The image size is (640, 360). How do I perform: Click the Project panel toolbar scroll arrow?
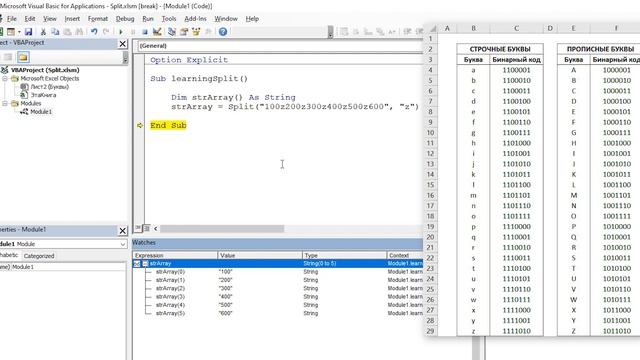click(x=125, y=58)
